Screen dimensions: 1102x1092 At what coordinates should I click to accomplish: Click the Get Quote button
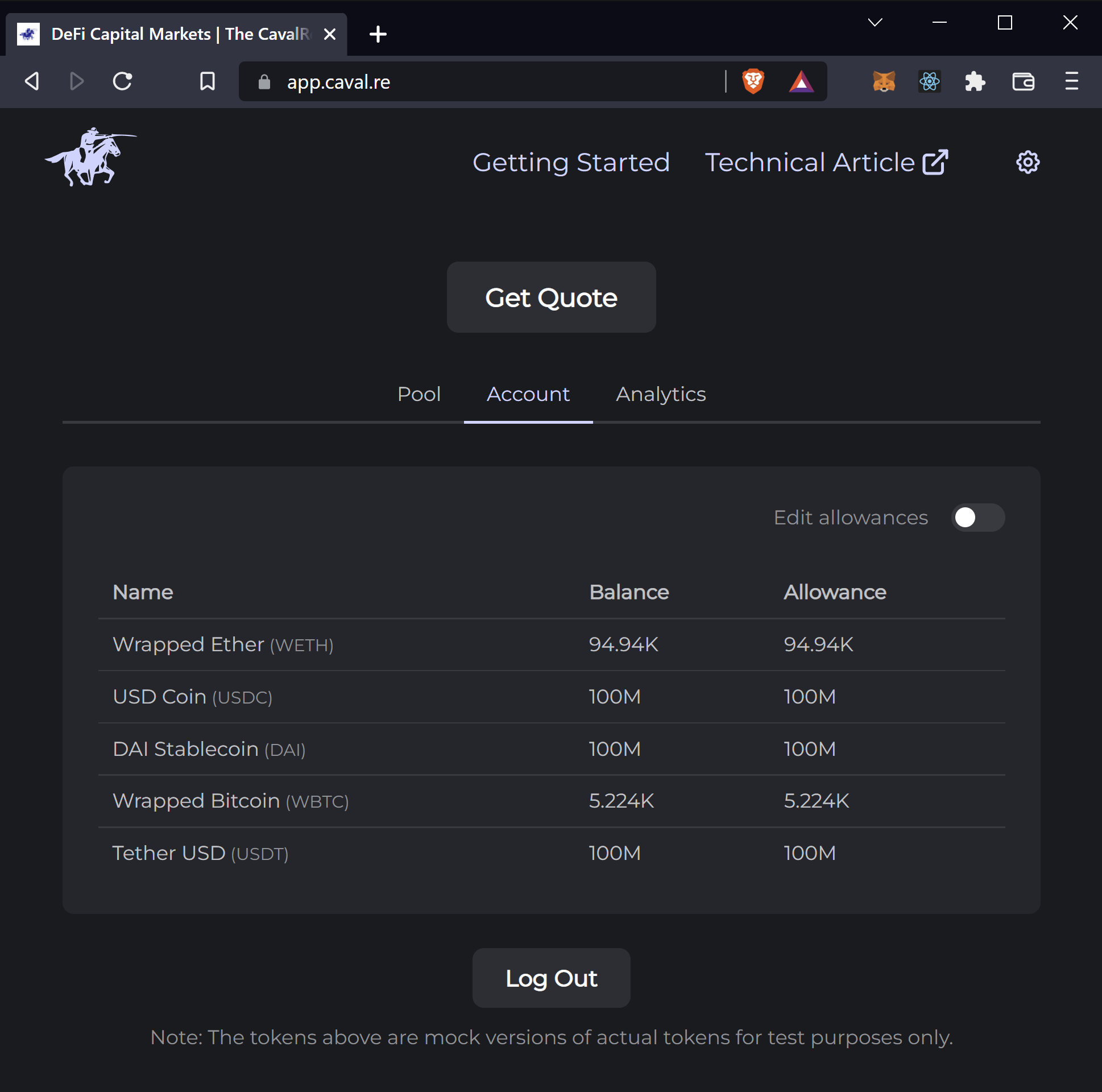551,297
